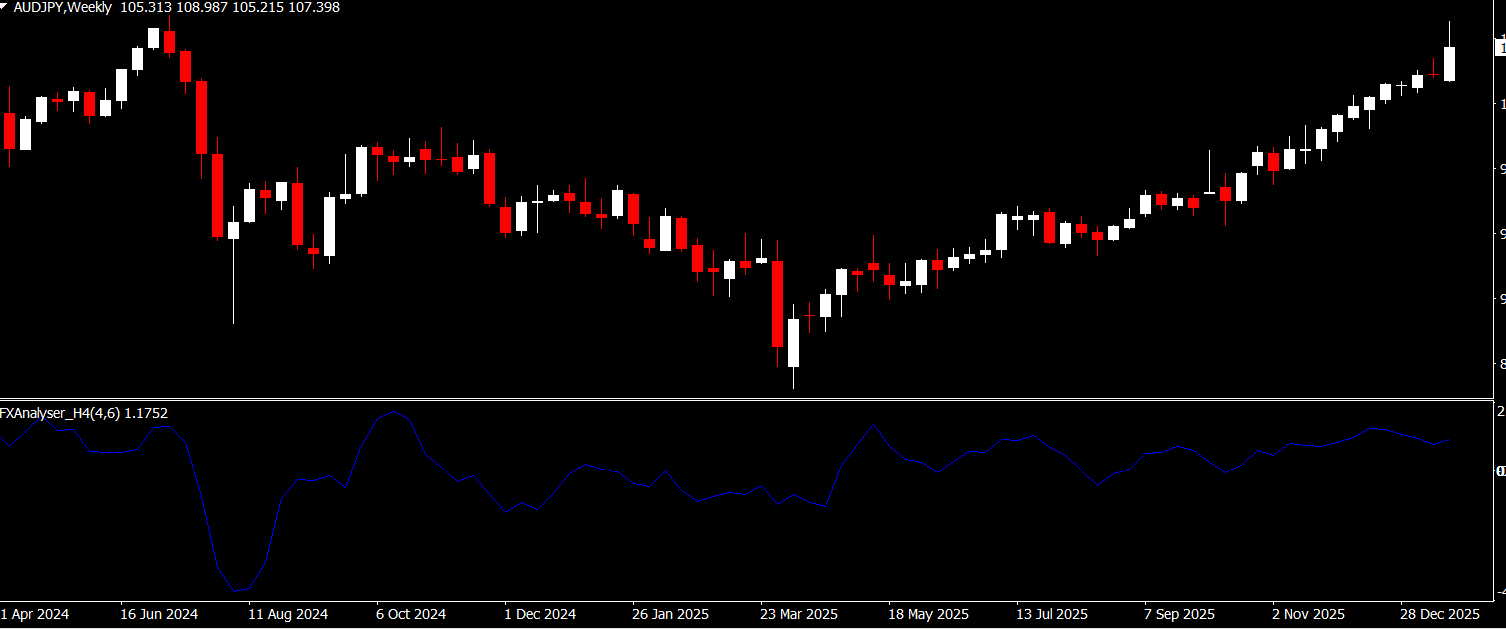Select the latest white candle at the far right
The height and width of the screenshot is (629, 1506).
(1449, 63)
